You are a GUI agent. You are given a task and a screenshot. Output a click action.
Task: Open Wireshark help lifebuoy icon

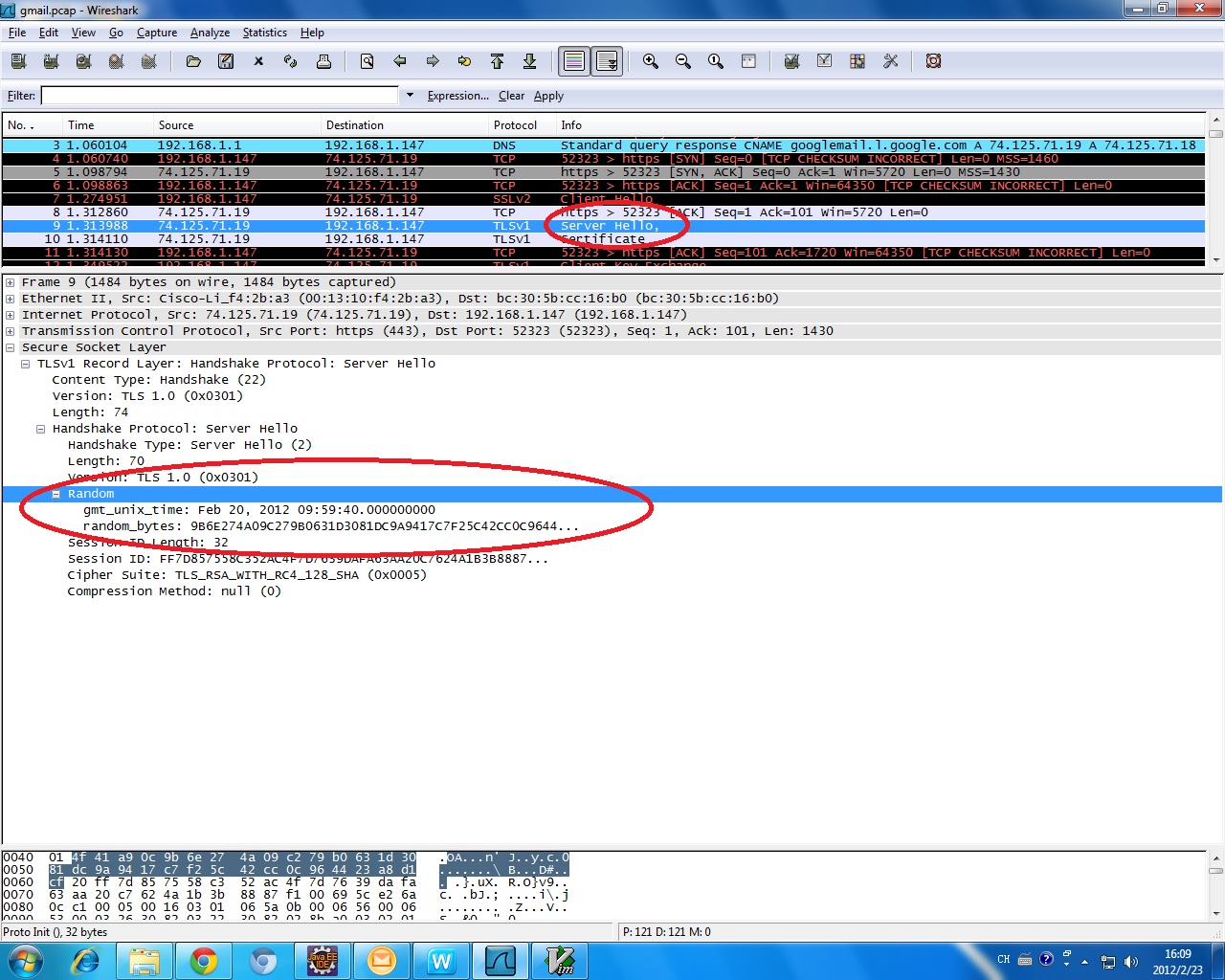(x=933, y=61)
